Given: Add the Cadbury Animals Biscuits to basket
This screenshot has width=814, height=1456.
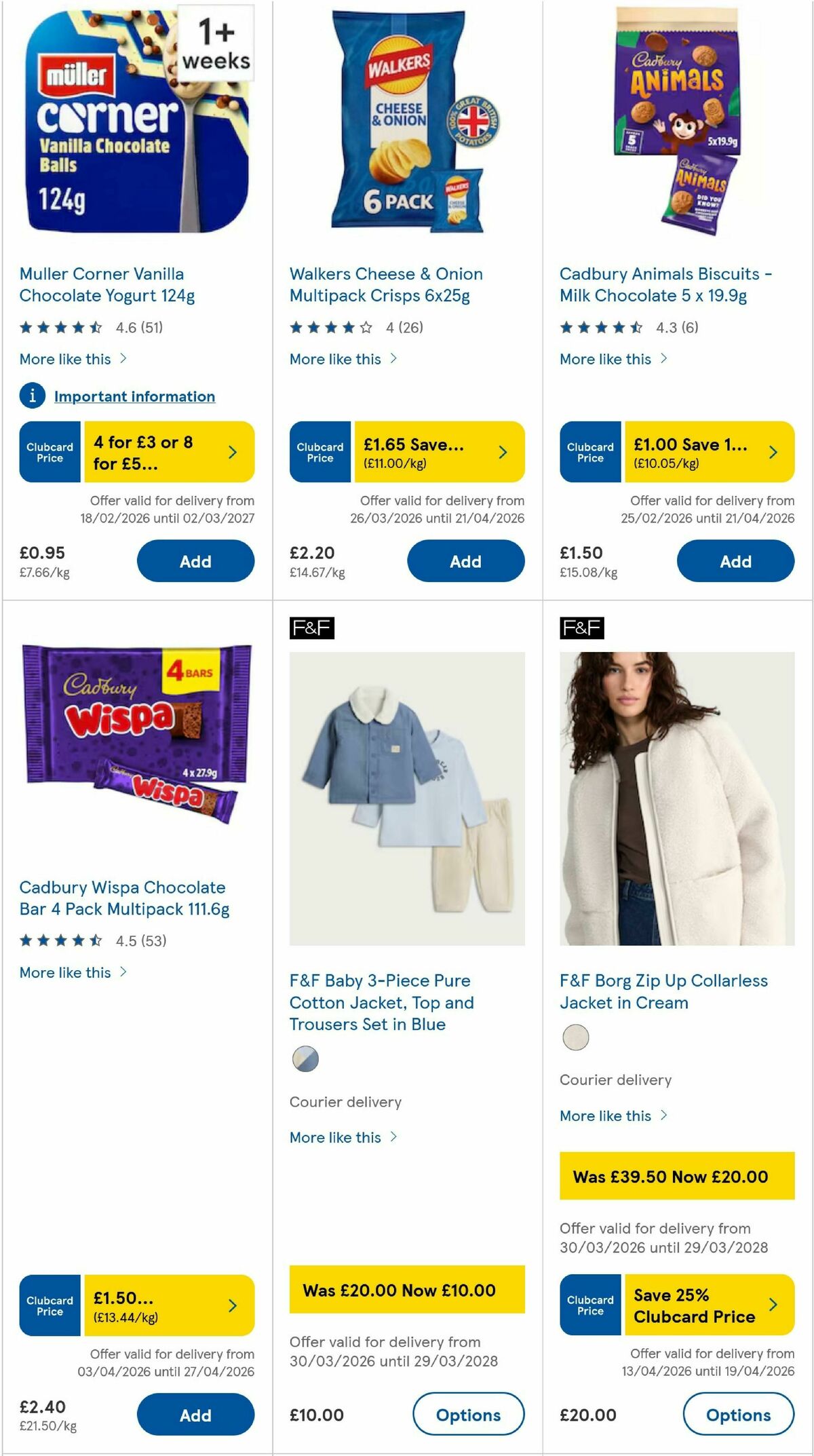Looking at the screenshot, I should point(737,561).
